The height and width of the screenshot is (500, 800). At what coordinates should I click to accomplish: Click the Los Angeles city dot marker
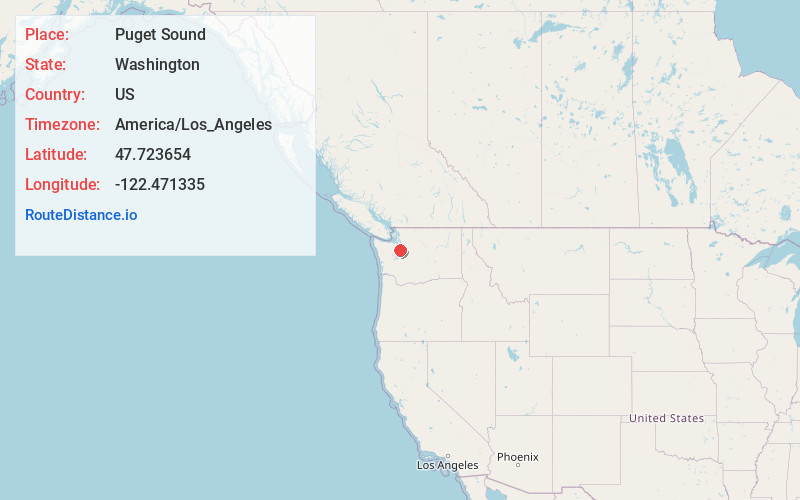448,456
